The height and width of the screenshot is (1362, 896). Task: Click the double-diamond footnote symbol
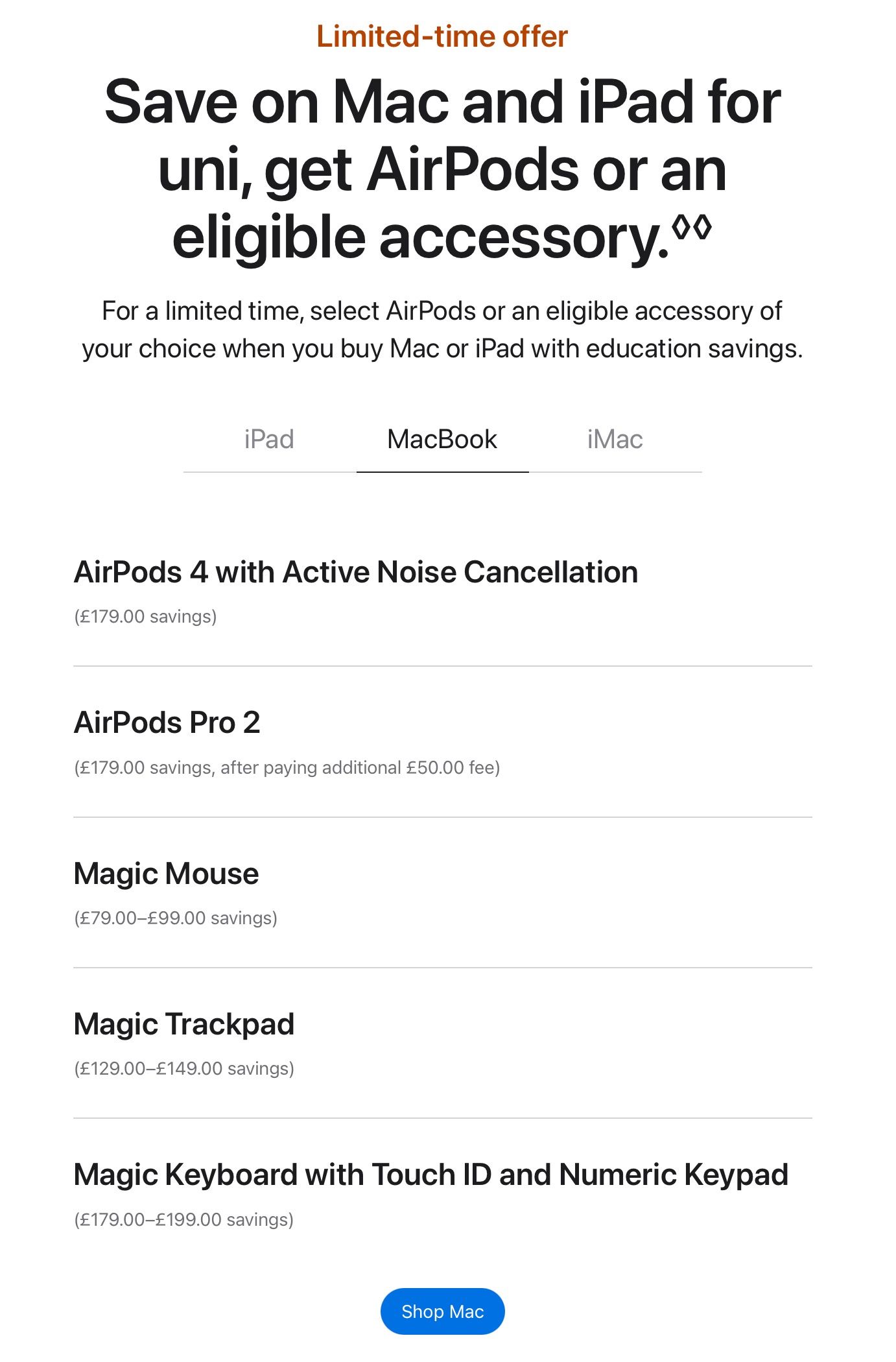pyautogui.click(x=692, y=227)
